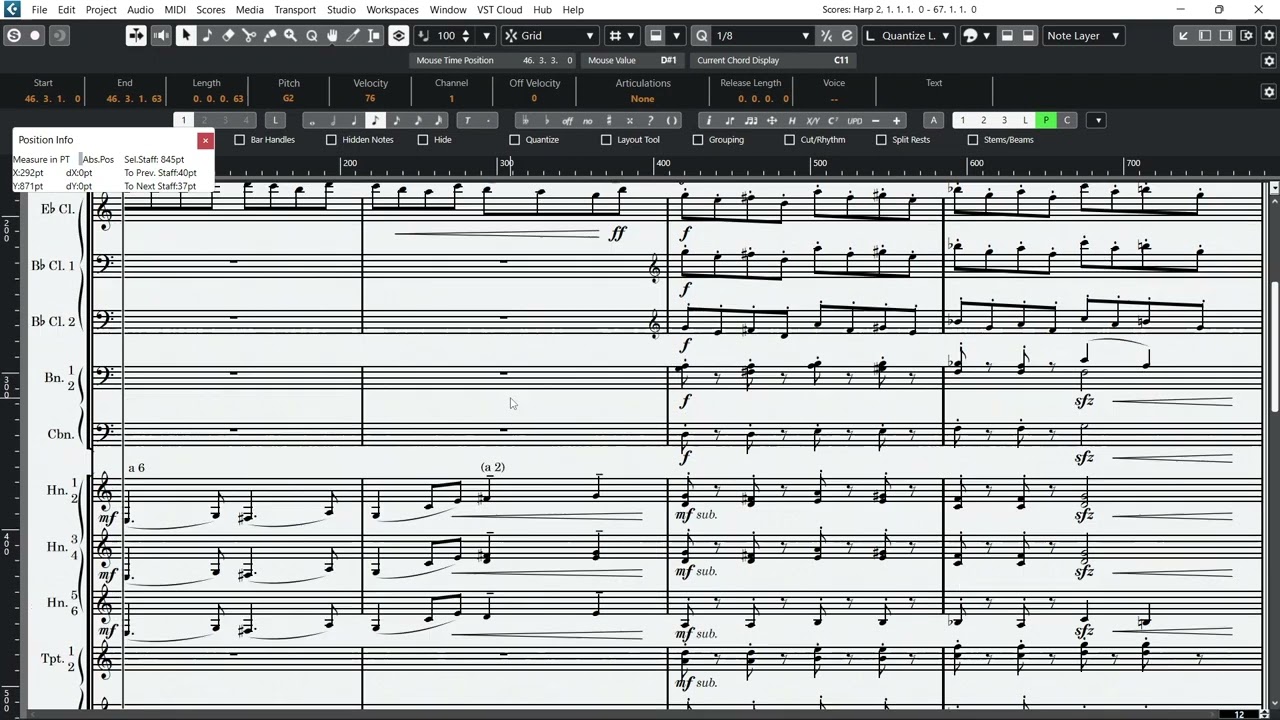Image resolution: width=1280 pixels, height=720 pixels.
Task: Select the Erase tool
Action: point(228,36)
